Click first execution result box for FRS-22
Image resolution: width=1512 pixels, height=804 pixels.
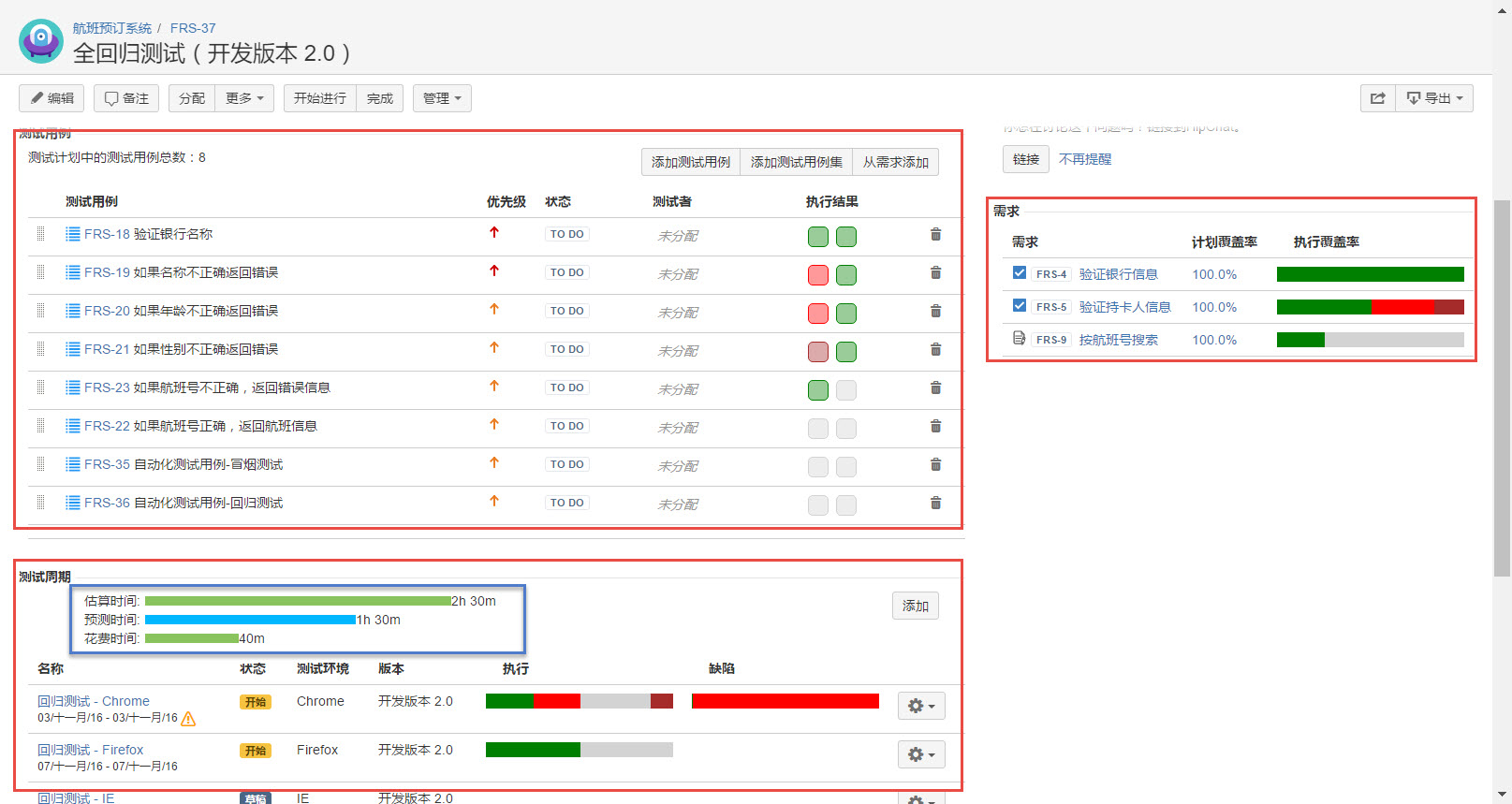click(817, 429)
